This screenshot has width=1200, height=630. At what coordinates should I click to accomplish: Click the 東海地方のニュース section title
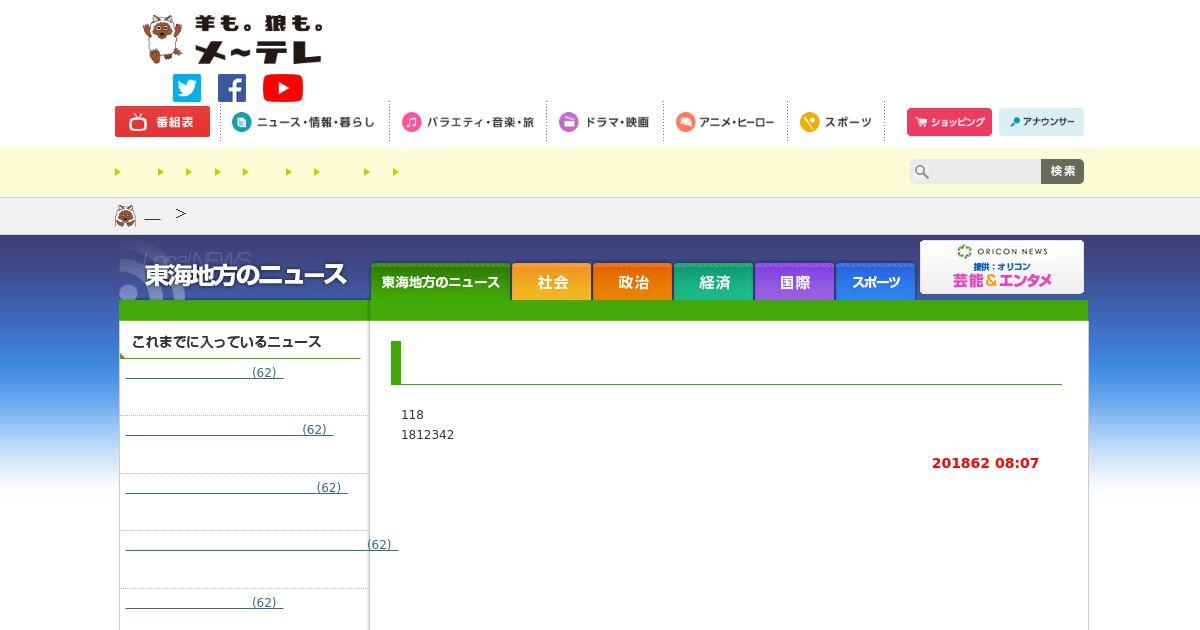pos(245,274)
